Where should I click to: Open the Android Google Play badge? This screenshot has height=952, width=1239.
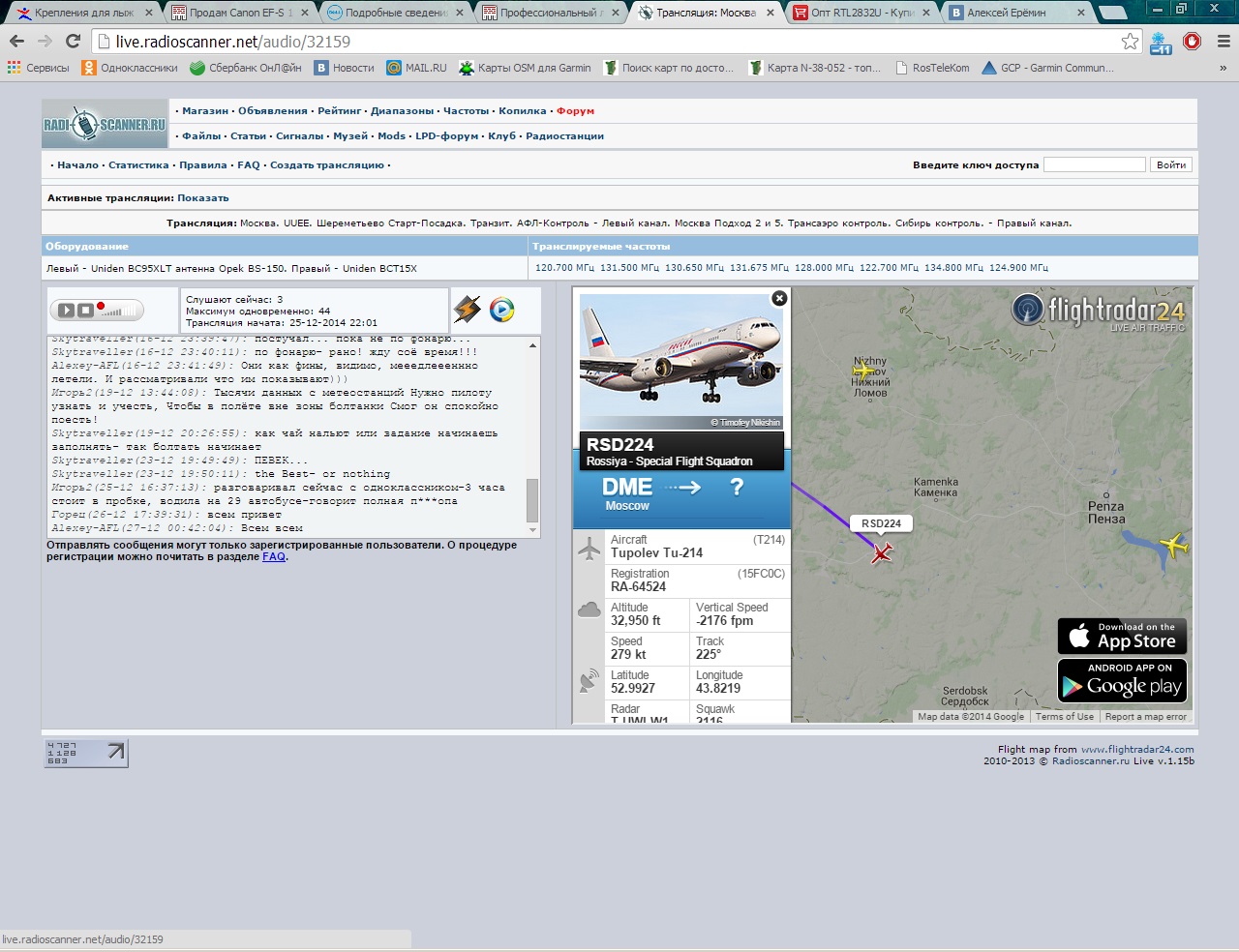[x=1123, y=680]
